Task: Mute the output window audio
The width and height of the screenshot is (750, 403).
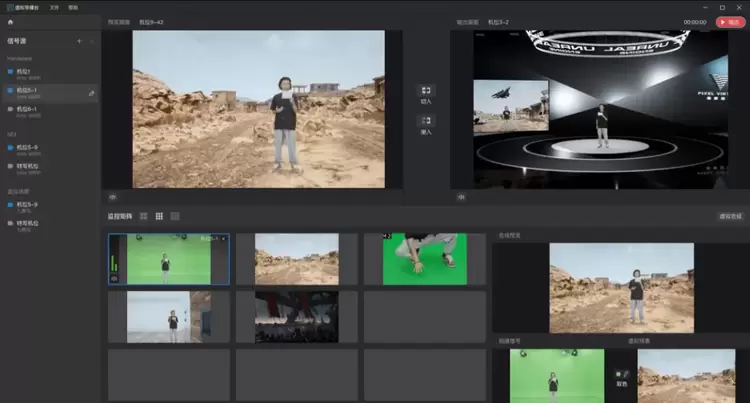Action: (x=461, y=197)
